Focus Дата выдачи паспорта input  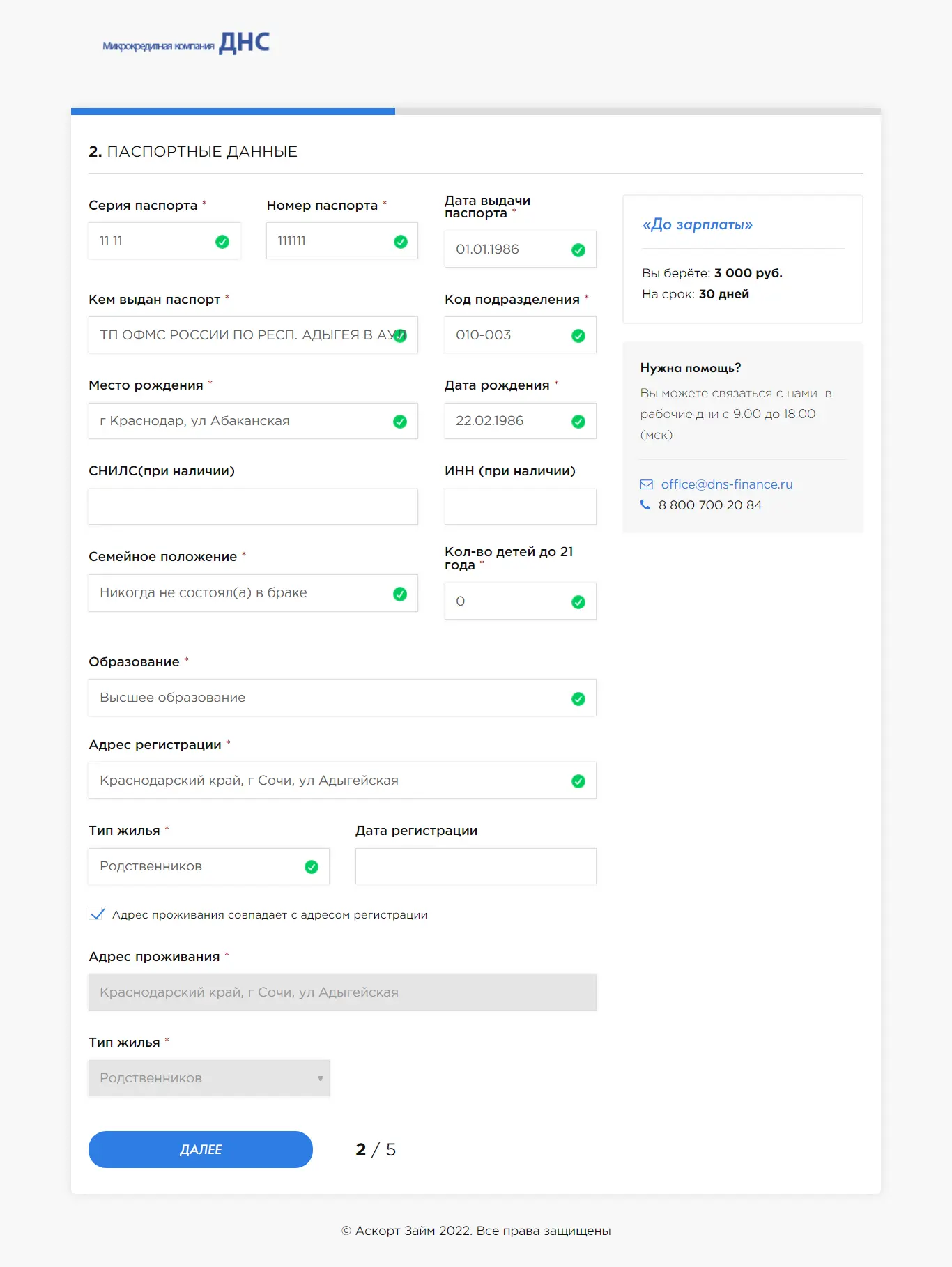click(521, 249)
